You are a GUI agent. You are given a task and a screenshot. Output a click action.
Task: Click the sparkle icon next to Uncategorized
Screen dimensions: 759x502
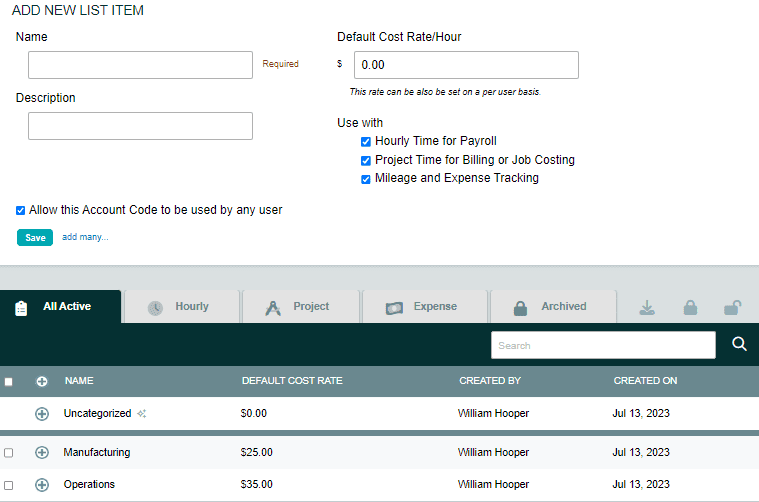click(141, 413)
